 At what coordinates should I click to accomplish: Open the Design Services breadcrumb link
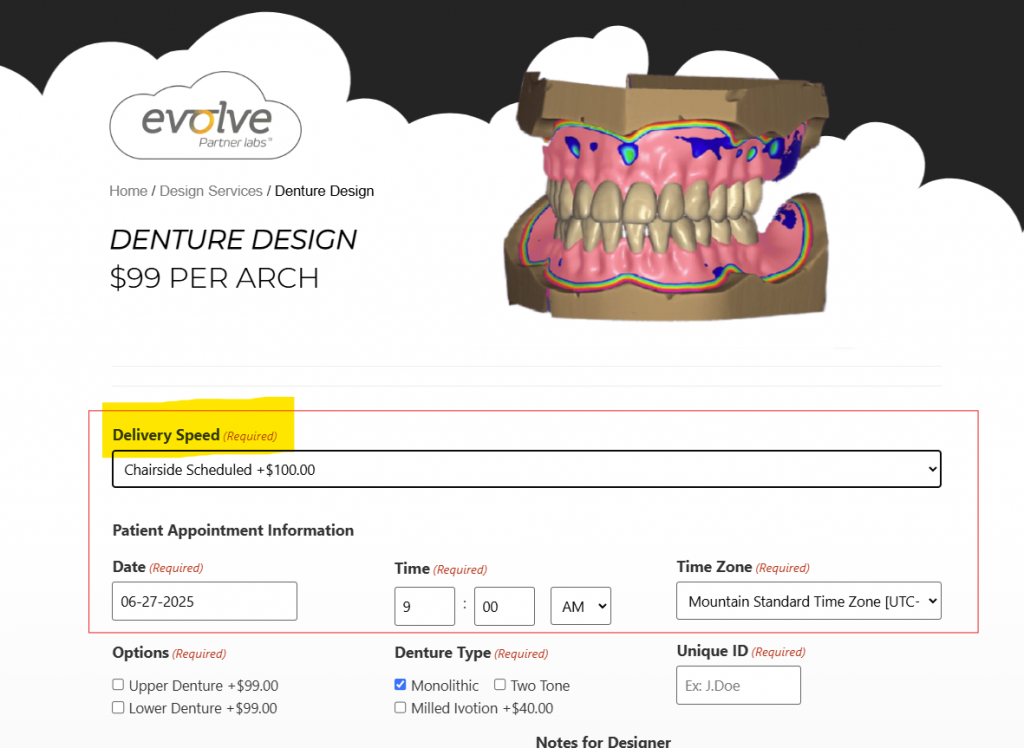[211, 191]
